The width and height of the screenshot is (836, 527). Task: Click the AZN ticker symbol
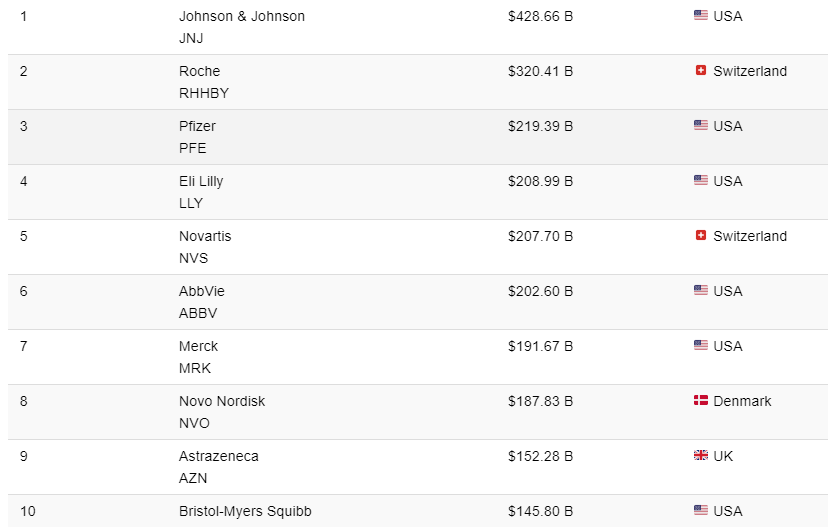coord(194,478)
